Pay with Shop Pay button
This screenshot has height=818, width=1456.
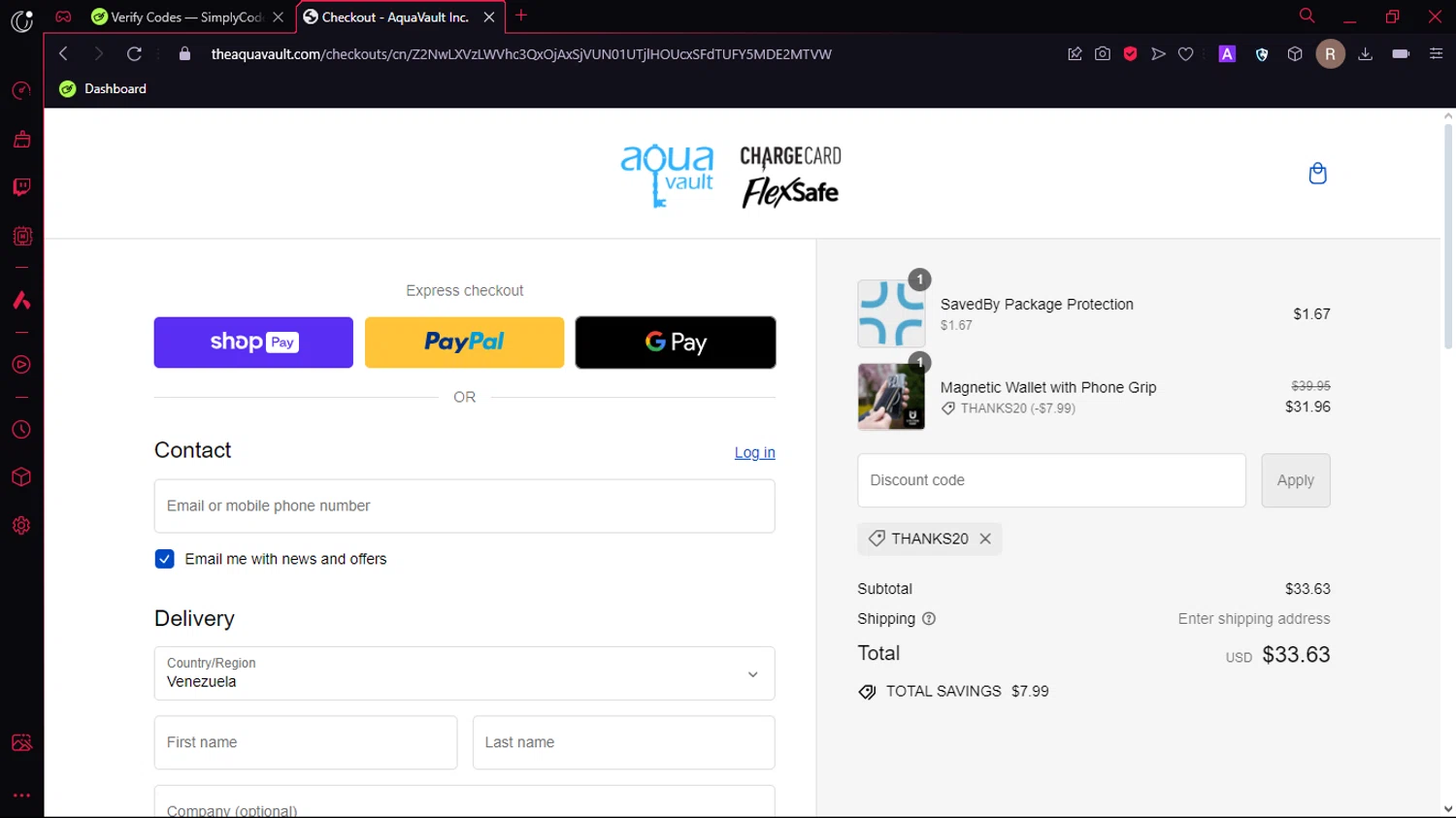(x=253, y=343)
